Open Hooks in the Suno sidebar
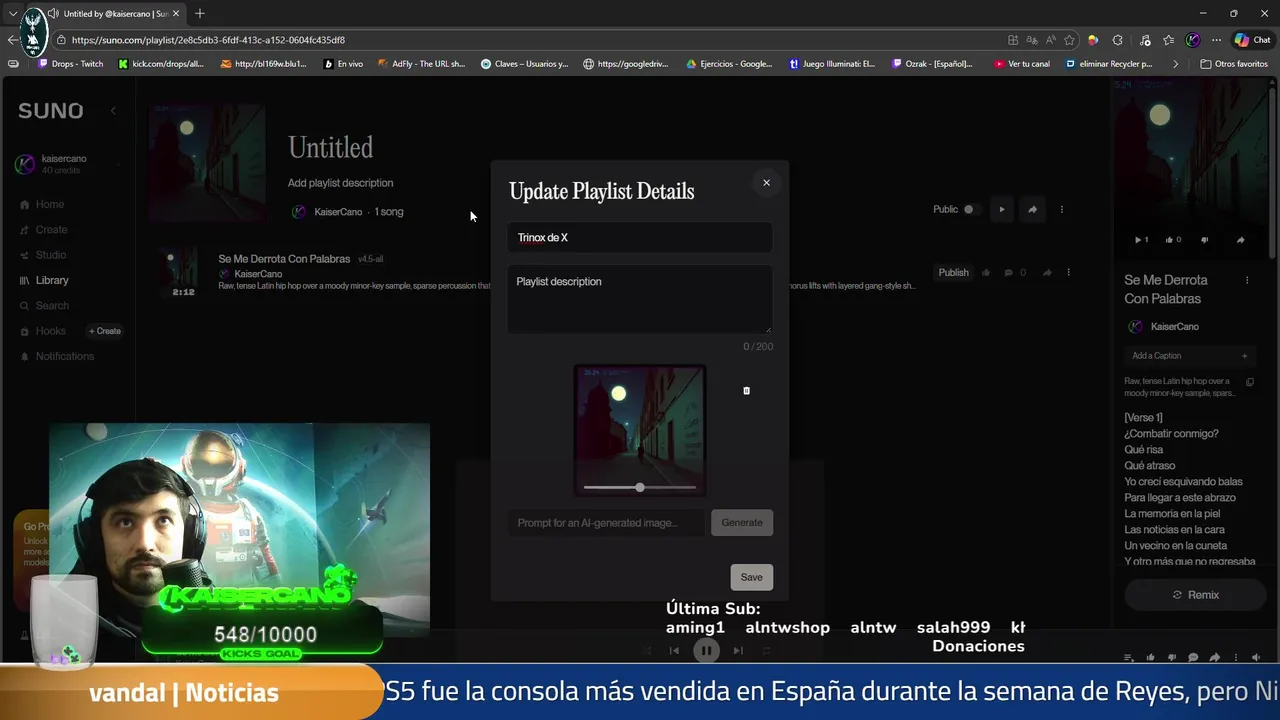Image resolution: width=1280 pixels, height=720 pixels. [50, 331]
